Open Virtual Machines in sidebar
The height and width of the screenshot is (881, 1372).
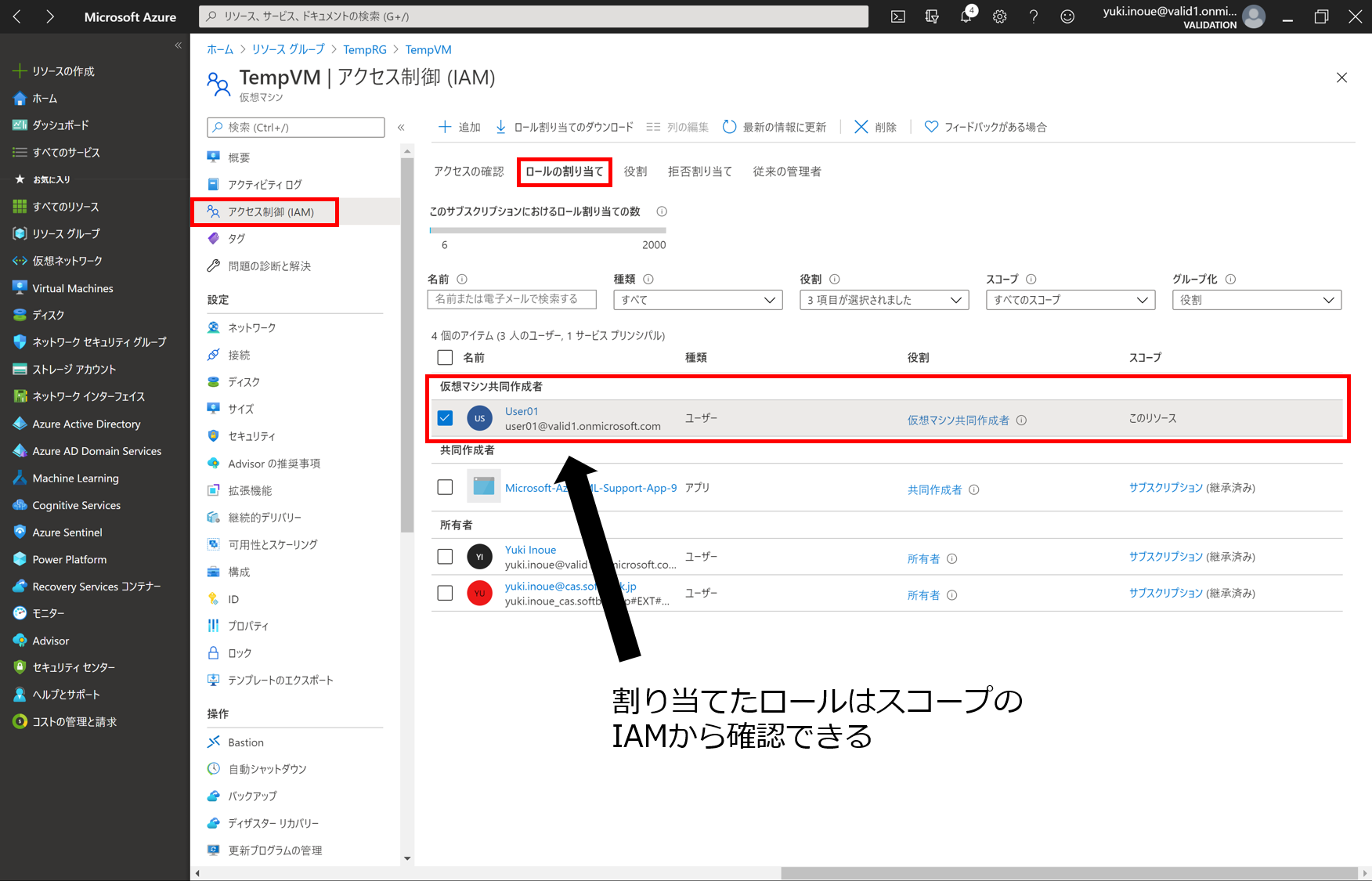pyautogui.click(x=72, y=288)
